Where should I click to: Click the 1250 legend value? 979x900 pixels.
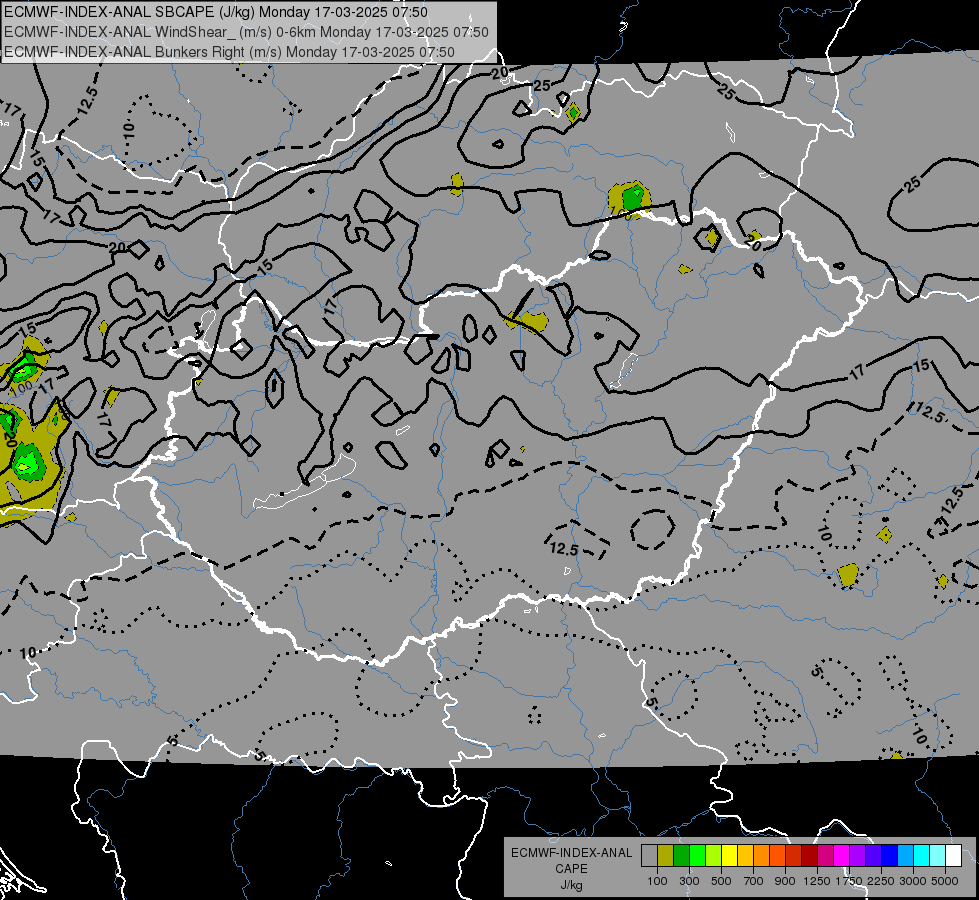point(817,881)
